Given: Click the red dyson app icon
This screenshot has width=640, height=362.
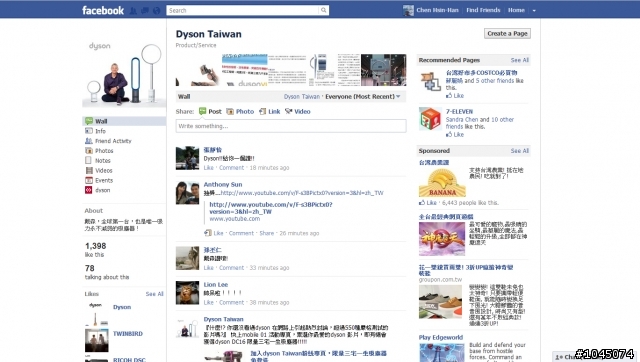Looking at the screenshot, I should [89, 190].
